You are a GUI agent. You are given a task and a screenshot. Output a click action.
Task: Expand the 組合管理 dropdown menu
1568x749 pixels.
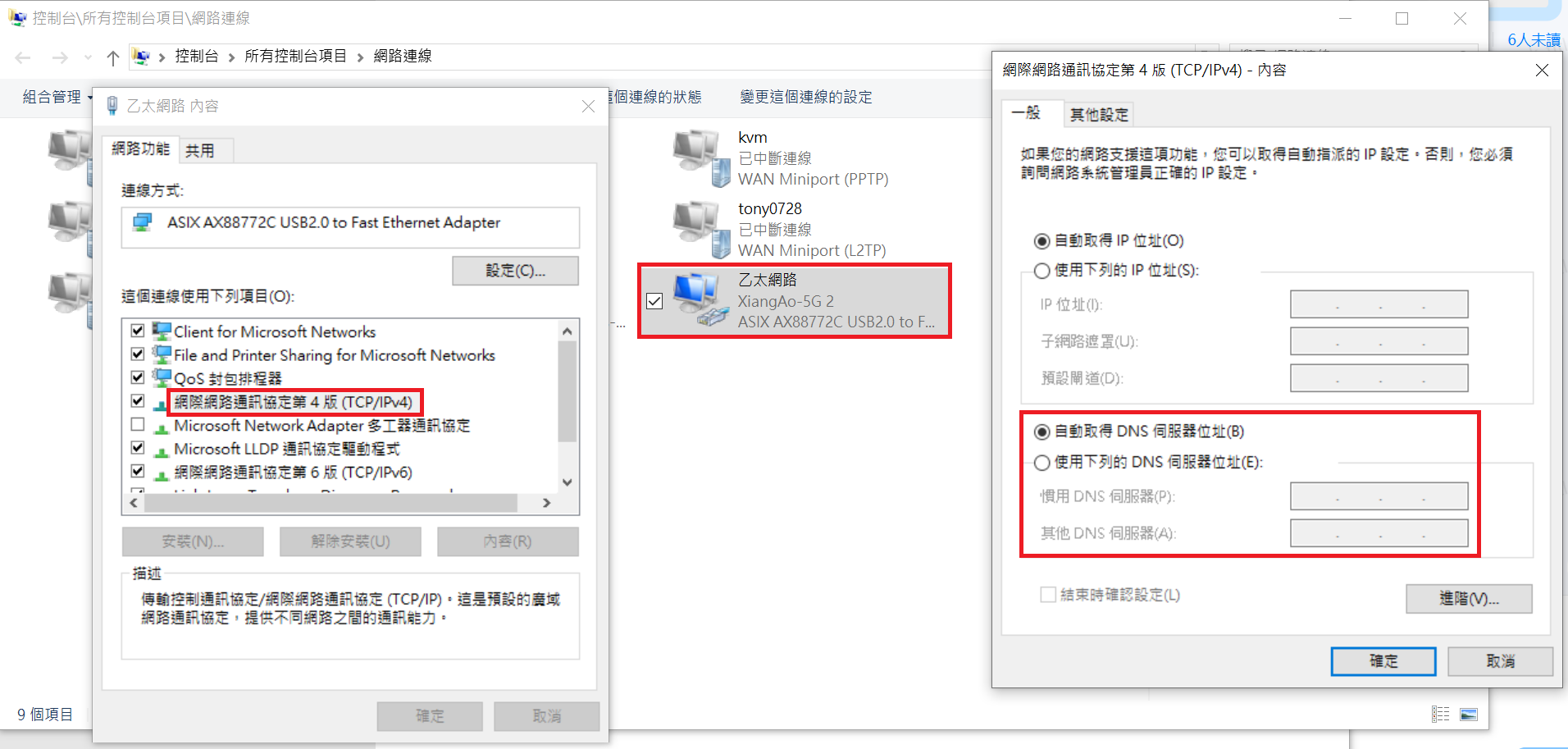56,97
